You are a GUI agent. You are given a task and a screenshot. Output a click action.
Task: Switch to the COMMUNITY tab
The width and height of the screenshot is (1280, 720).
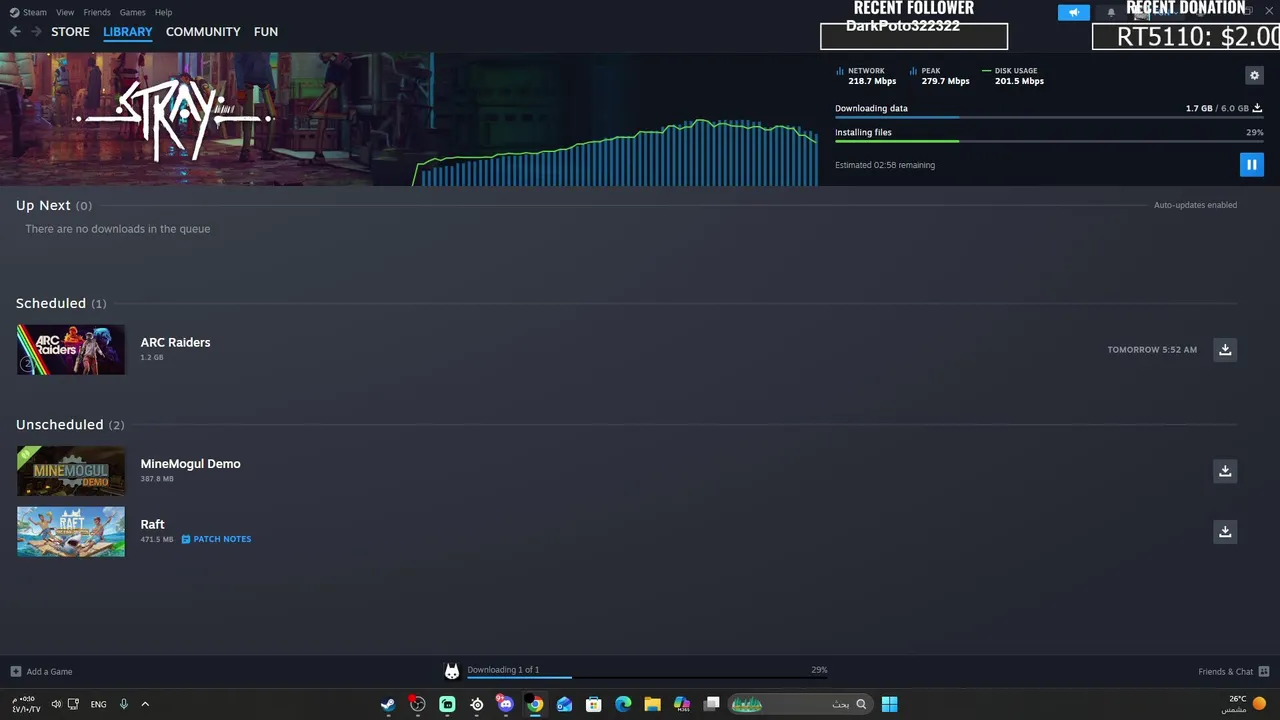point(203,32)
